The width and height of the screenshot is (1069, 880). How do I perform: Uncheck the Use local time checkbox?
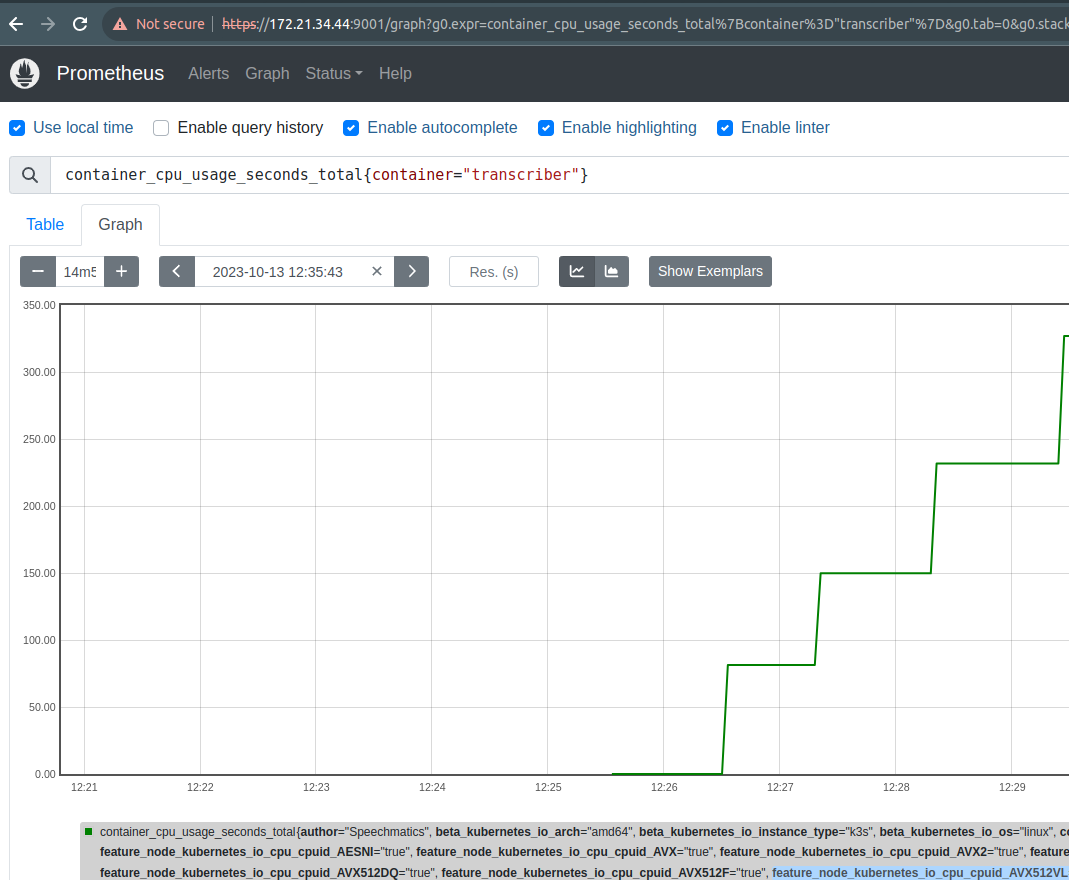17,128
